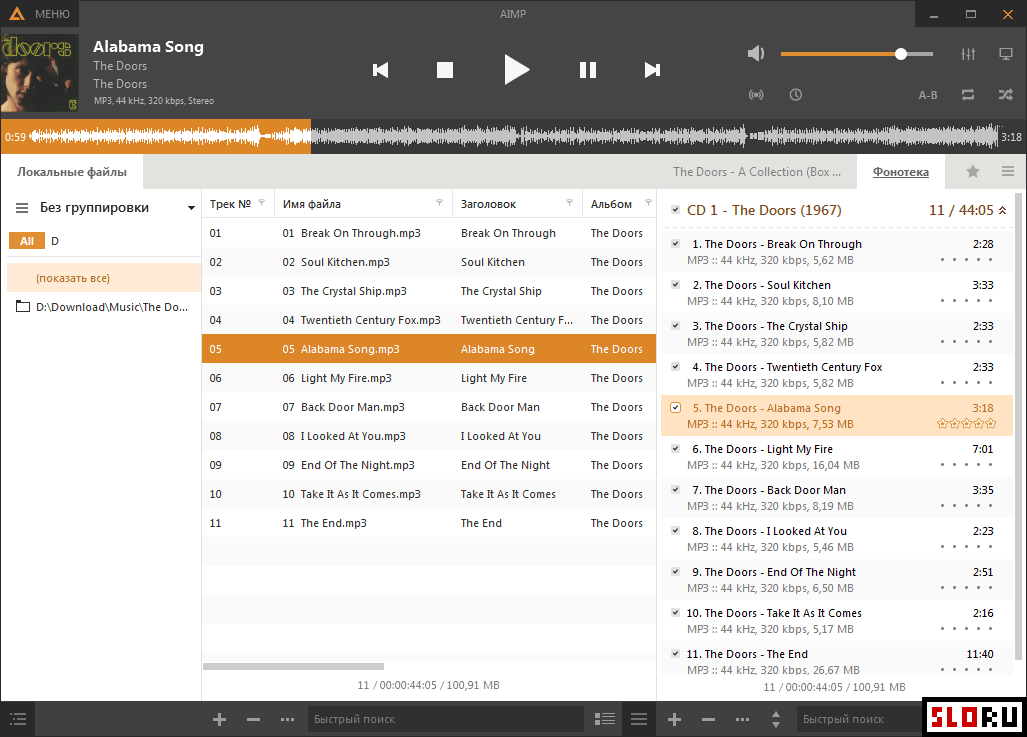Select the D letter filter

coord(55,241)
